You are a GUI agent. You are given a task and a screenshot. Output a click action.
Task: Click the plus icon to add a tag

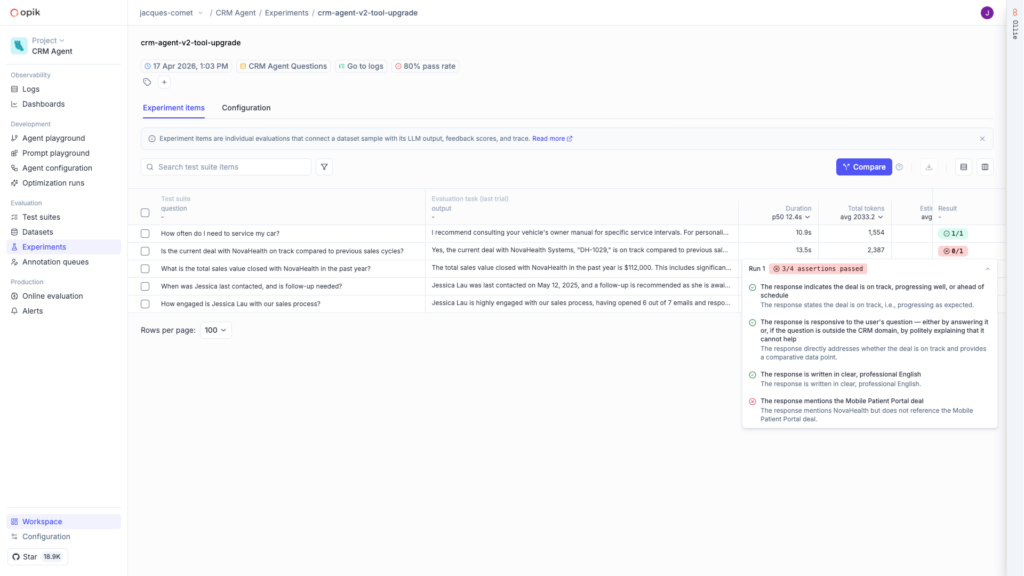coord(164,81)
